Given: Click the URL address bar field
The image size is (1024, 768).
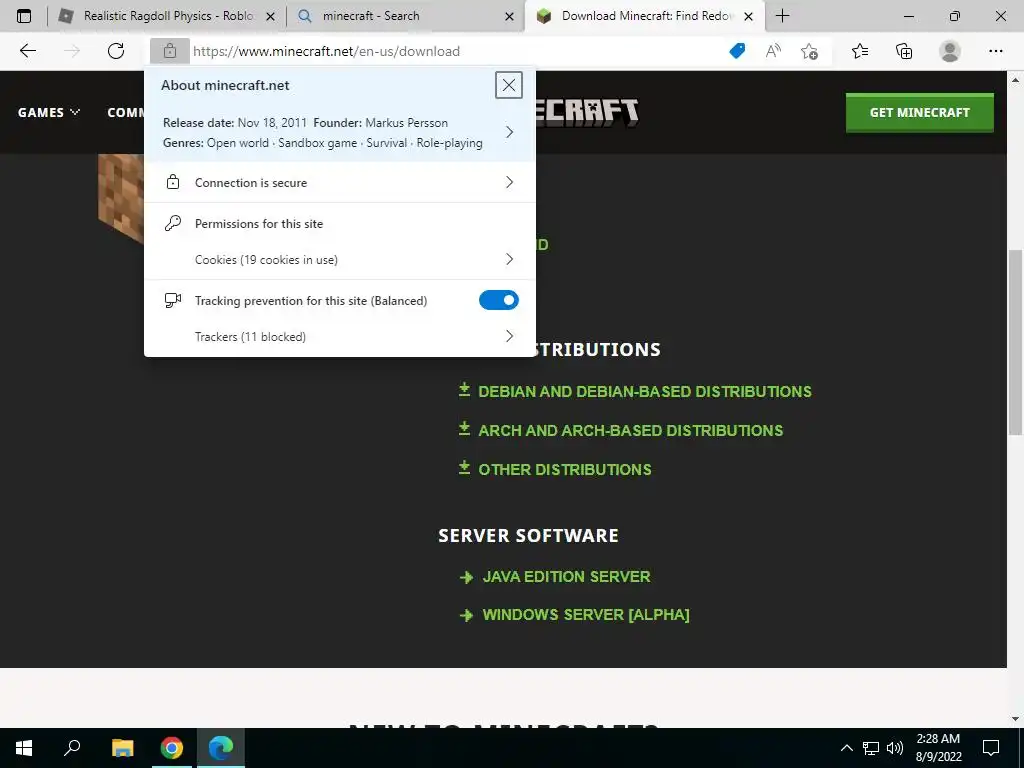Looking at the screenshot, I should 457,51.
